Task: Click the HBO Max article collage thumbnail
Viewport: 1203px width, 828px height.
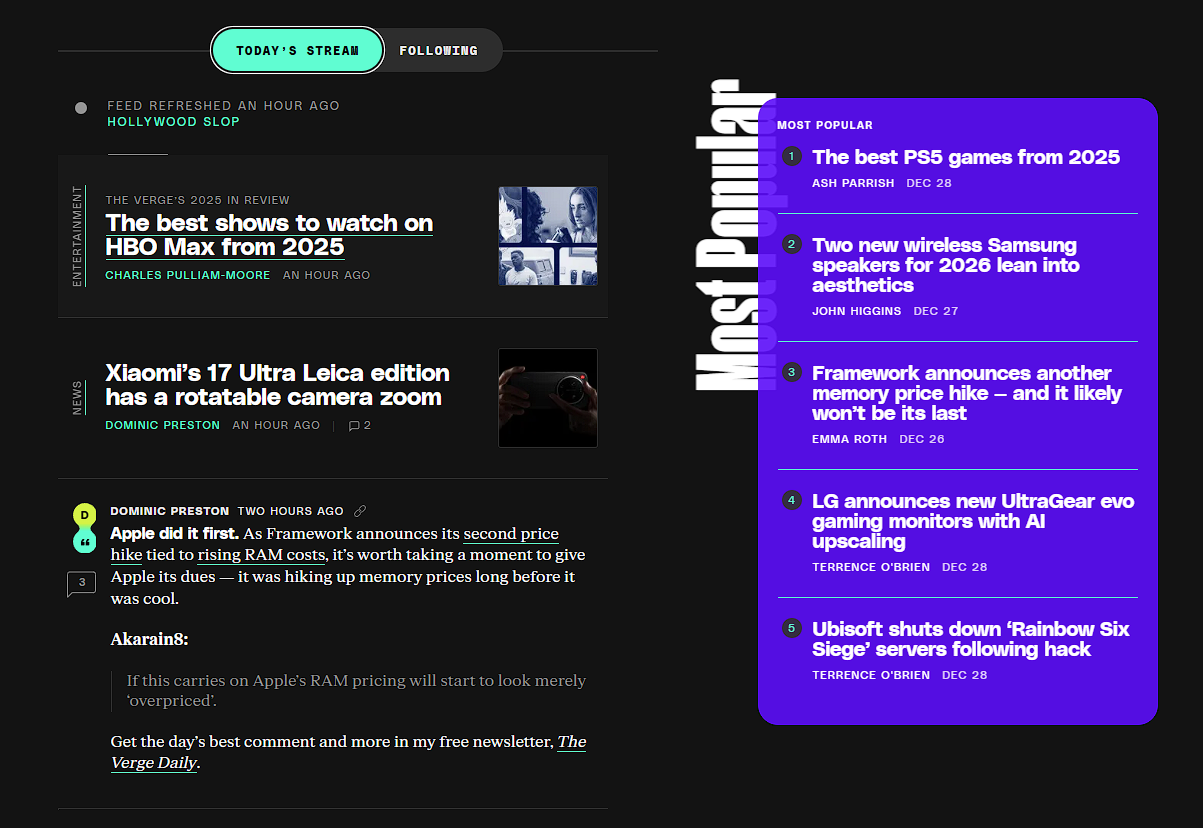Action: (548, 236)
